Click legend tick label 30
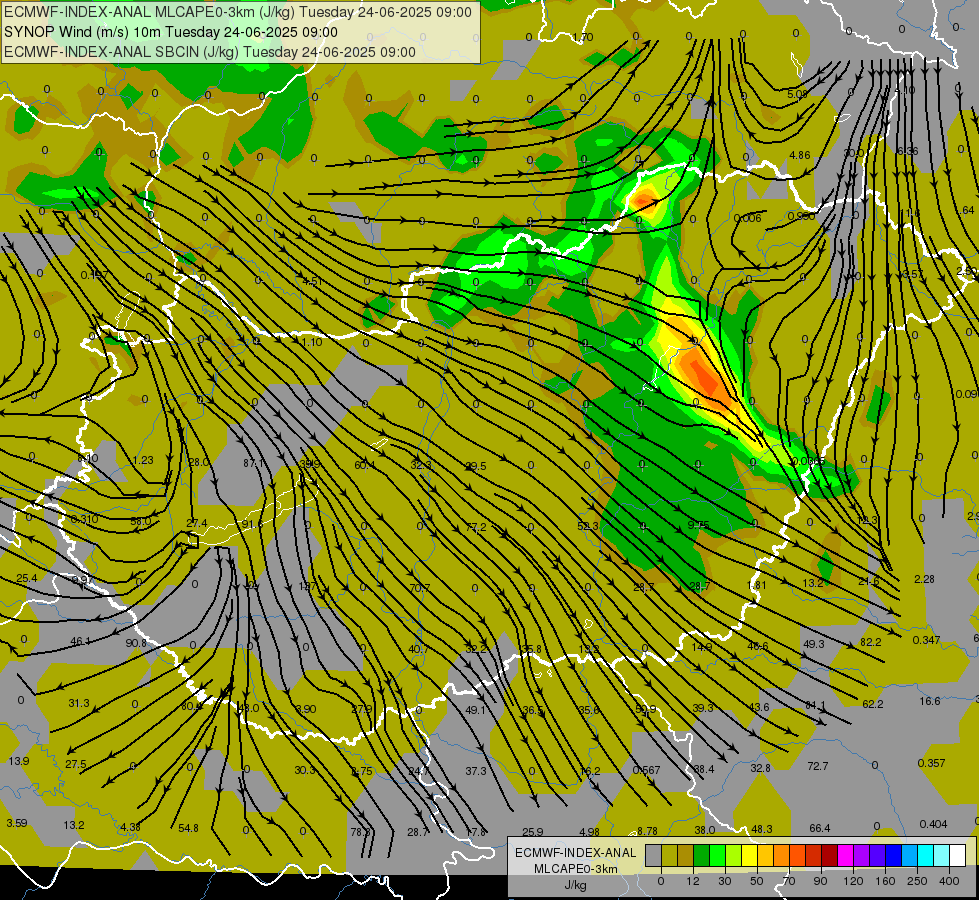 725,881
